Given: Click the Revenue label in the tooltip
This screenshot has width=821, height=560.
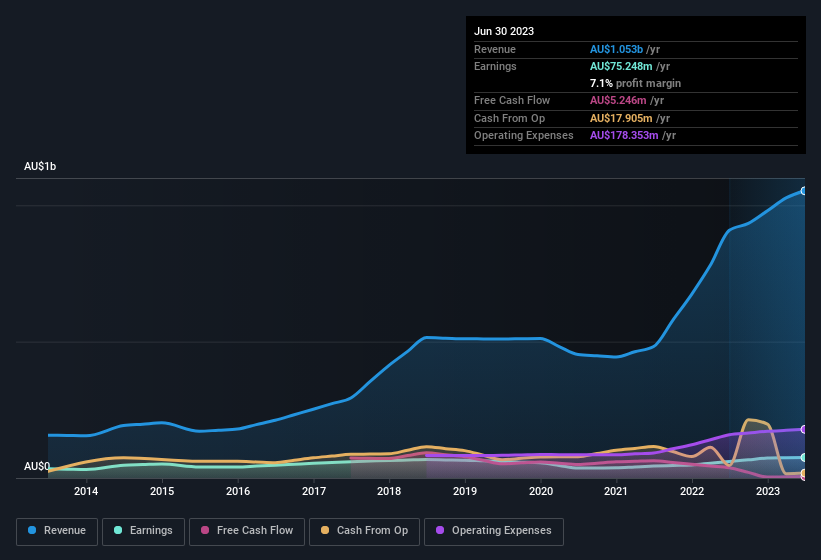Looking at the screenshot, I should coord(495,49).
